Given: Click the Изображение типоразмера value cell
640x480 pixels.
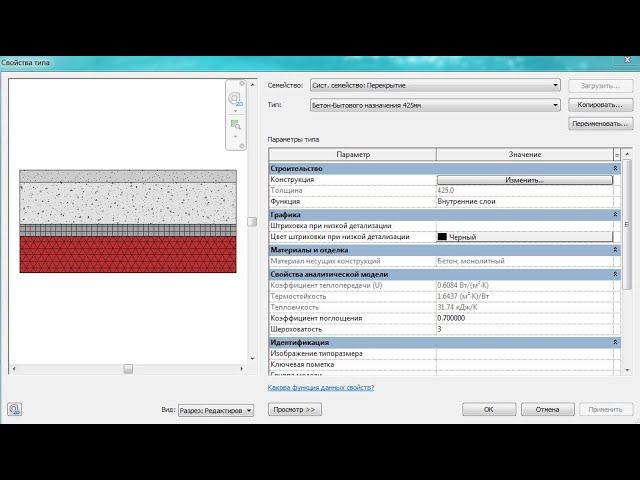Looking at the screenshot, I should click(524, 353).
